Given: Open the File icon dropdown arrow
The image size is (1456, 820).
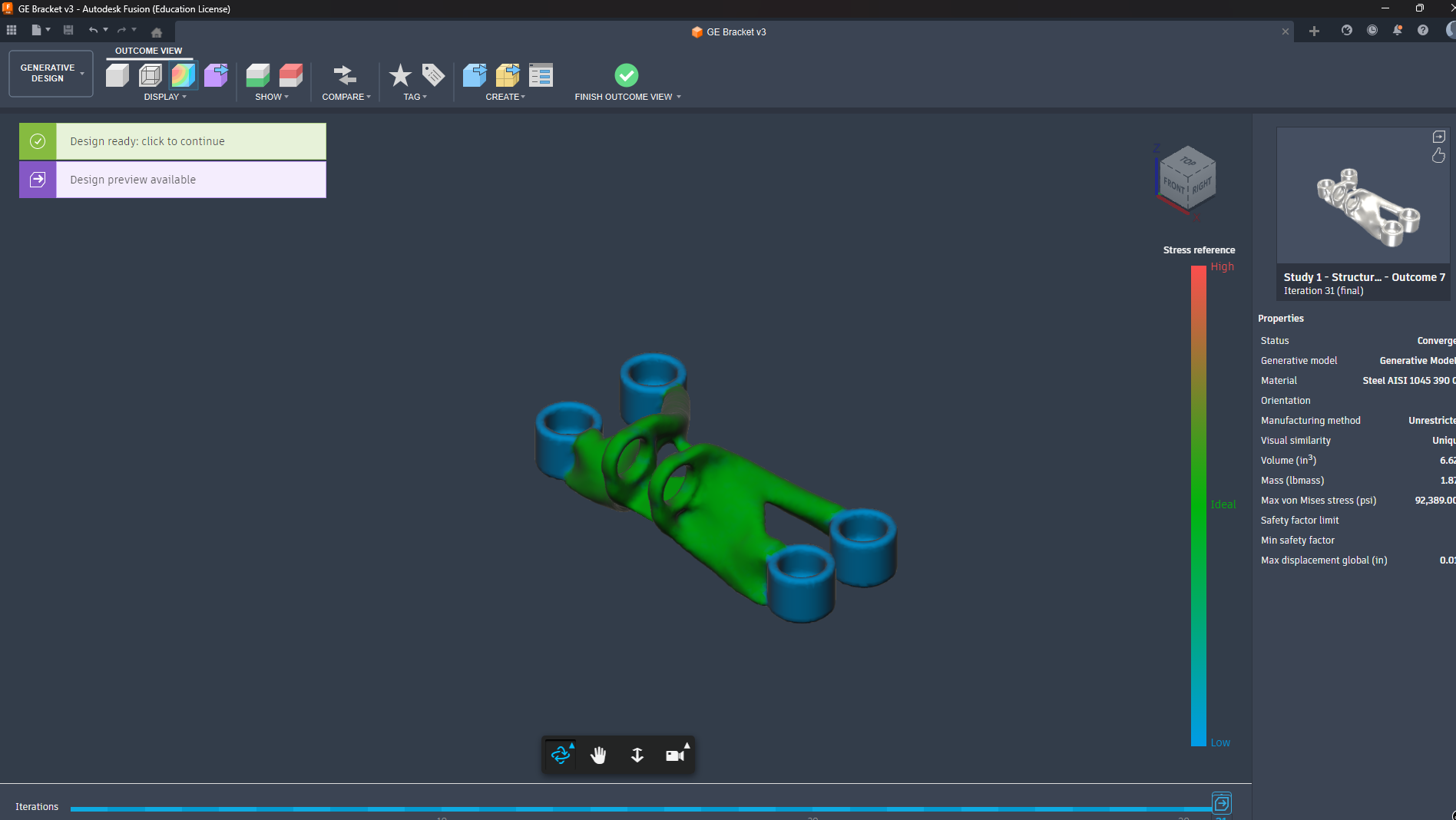Looking at the screenshot, I should pos(48,30).
